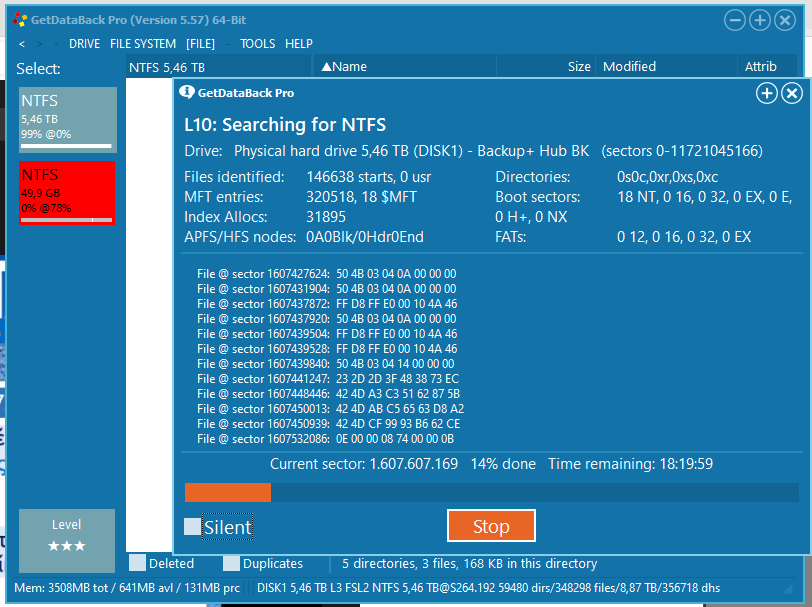The image size is (812, 607).
Task: Click the File @ sector 1607439504 log line
Action: (x=327, y=334)
